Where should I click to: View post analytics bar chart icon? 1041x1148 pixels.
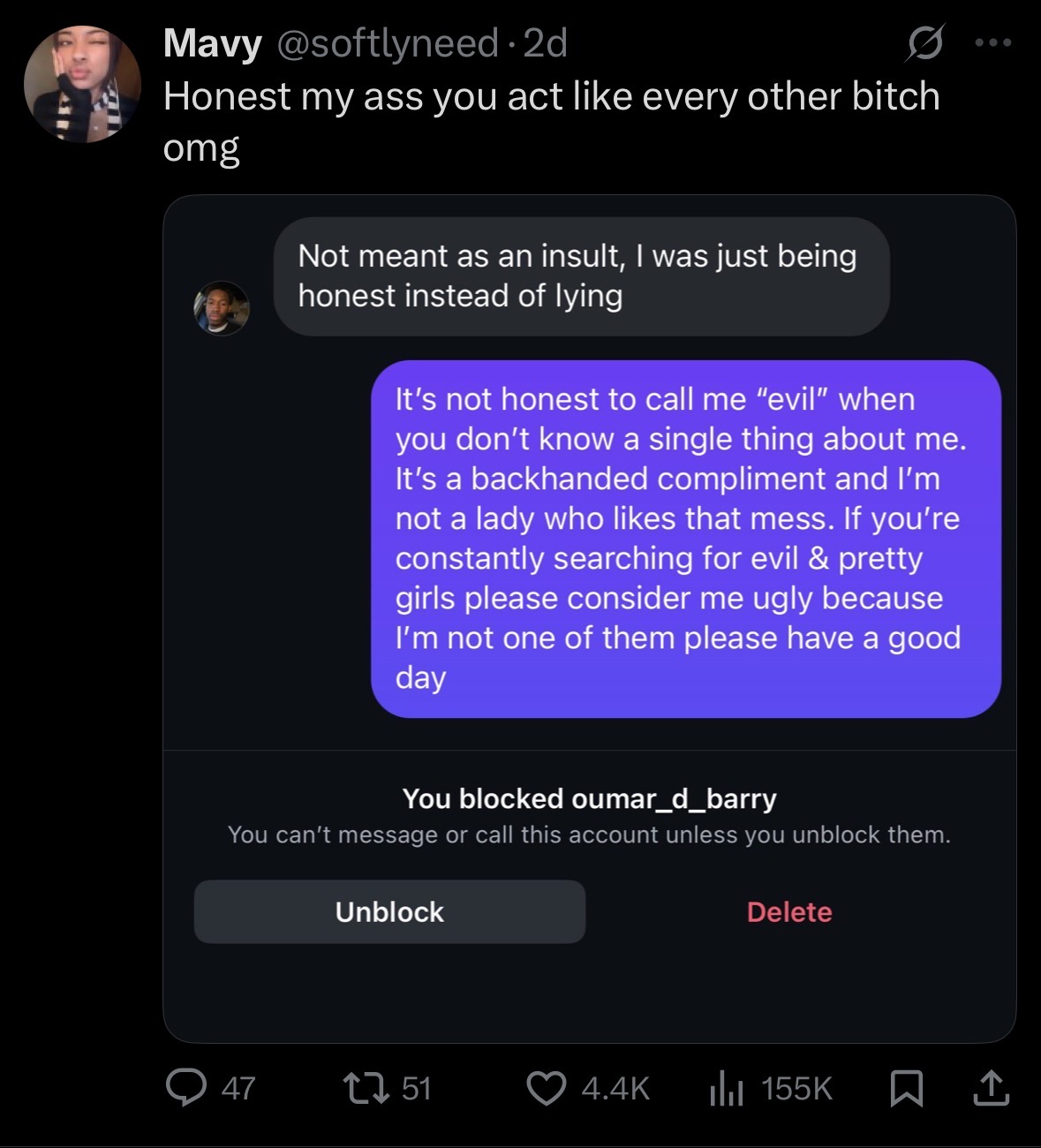(724, 1088)
